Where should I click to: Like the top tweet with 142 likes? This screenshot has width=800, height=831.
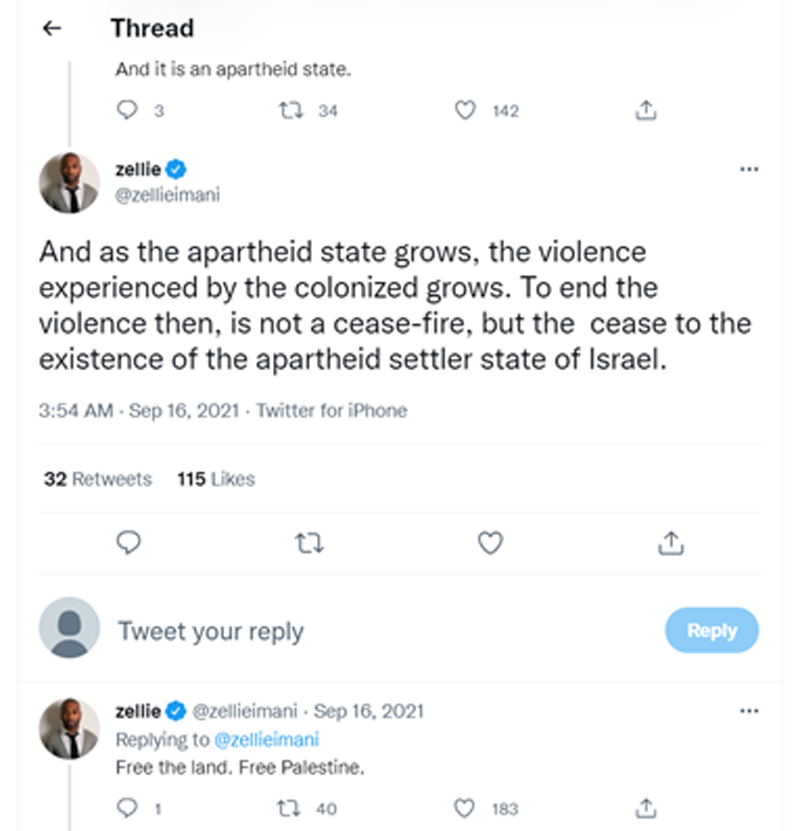point(465,111)
